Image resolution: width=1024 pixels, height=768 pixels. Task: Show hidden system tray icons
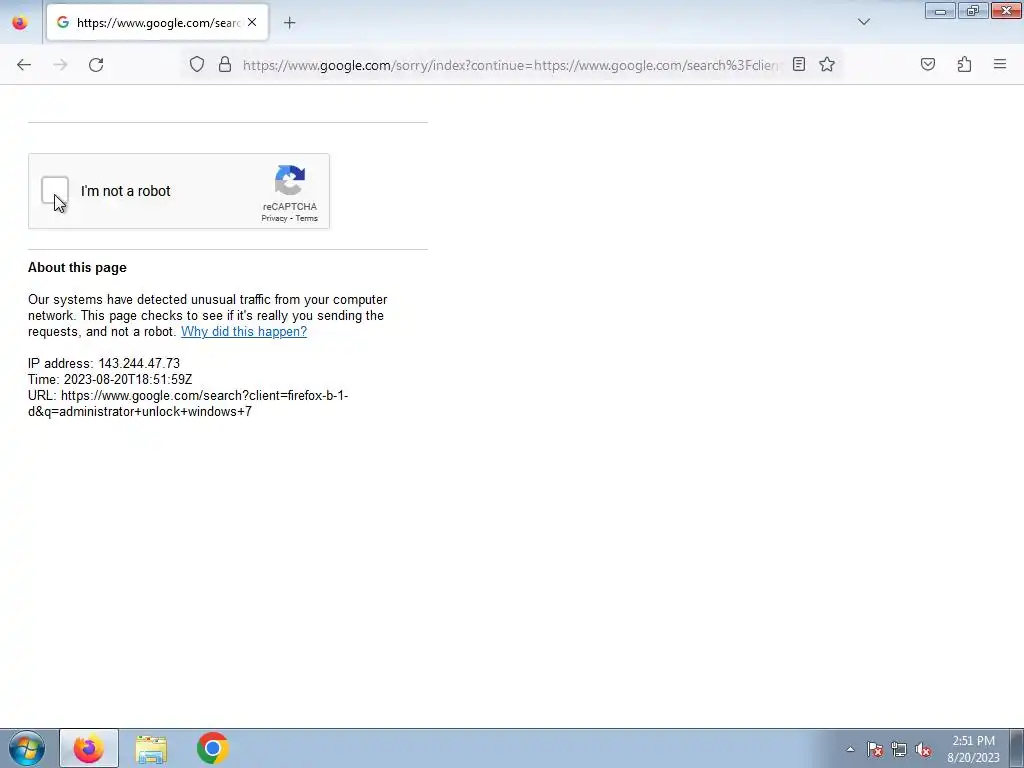[x=850, y=749]
